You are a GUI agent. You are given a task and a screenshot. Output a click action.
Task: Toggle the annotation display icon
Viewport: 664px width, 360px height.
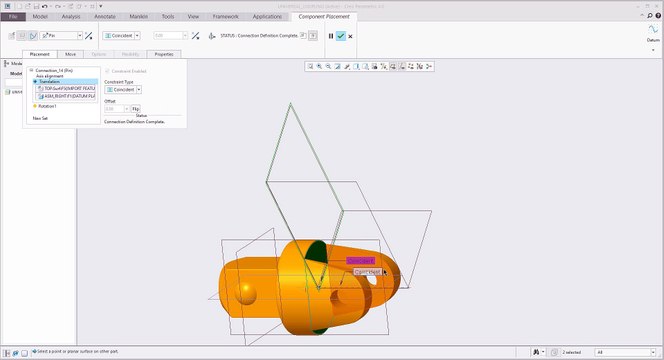click(x=393, y=66)
